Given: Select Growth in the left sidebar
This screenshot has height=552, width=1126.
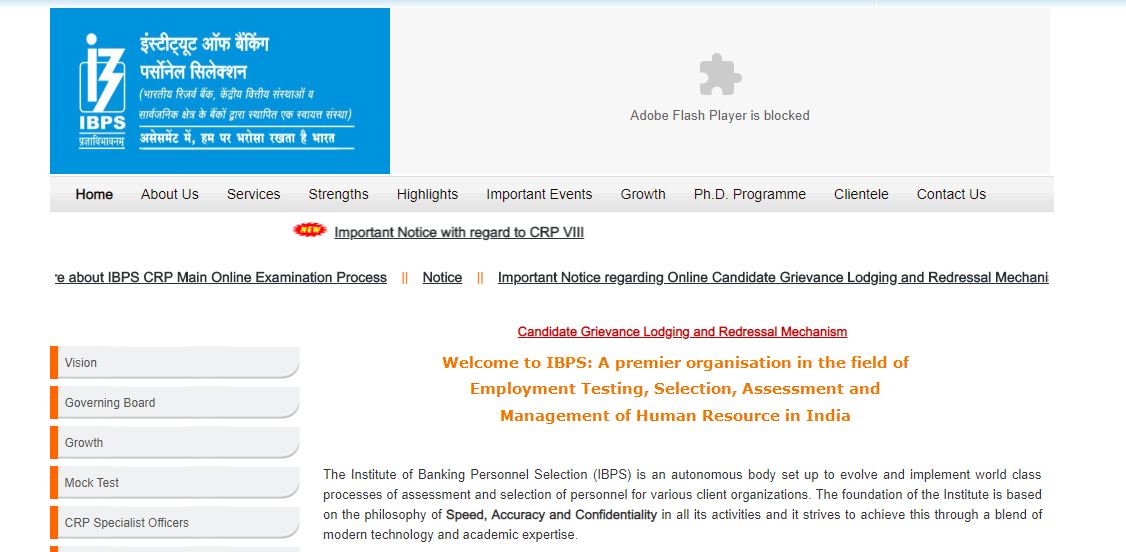Looking at the screenshot, I should pyautogui.click(x=175, y=443).
